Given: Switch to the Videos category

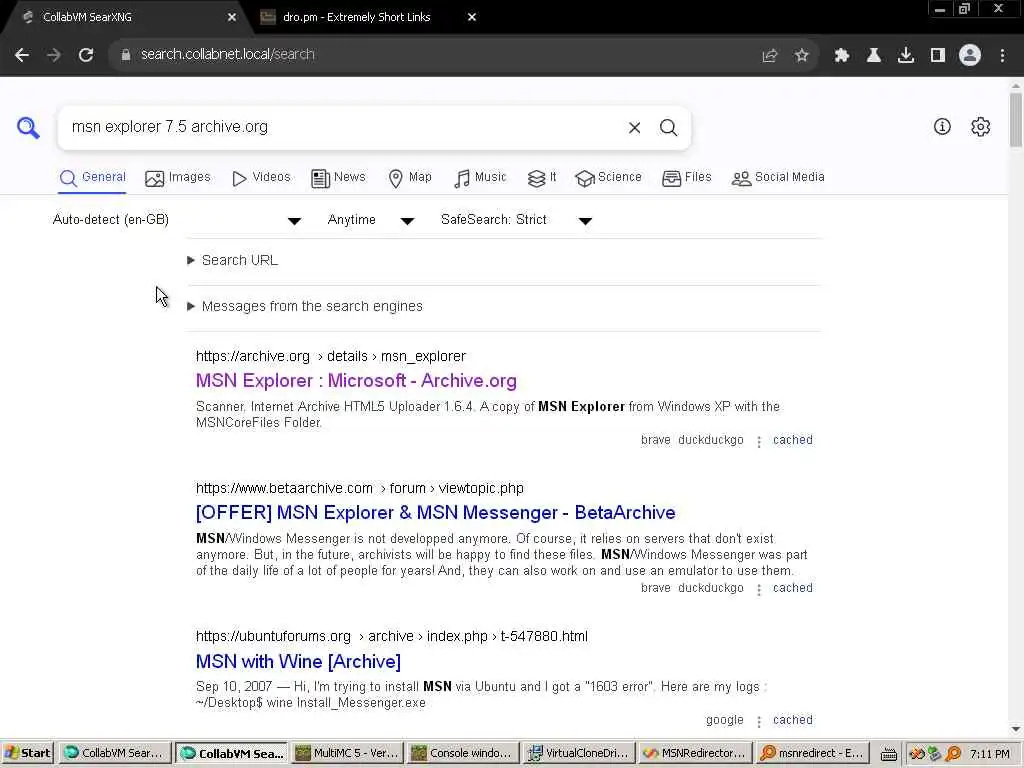Looking at the screenshot, I should 261,178.
